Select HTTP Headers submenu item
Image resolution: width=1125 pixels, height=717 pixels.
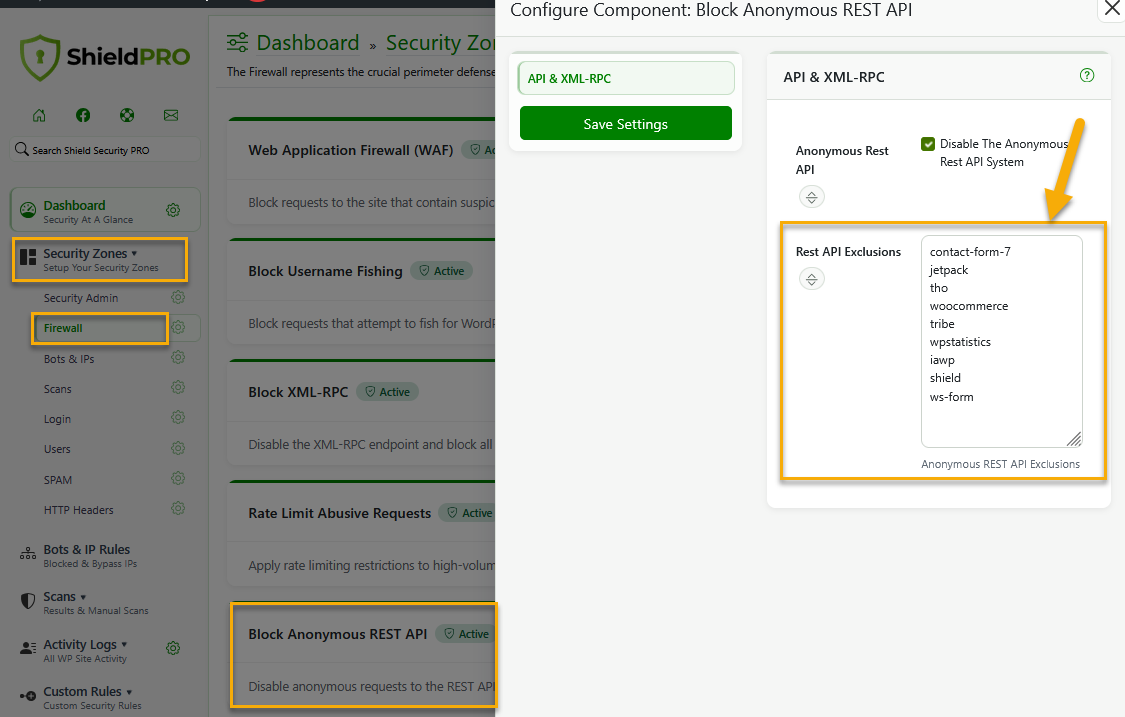pos(79,510)
